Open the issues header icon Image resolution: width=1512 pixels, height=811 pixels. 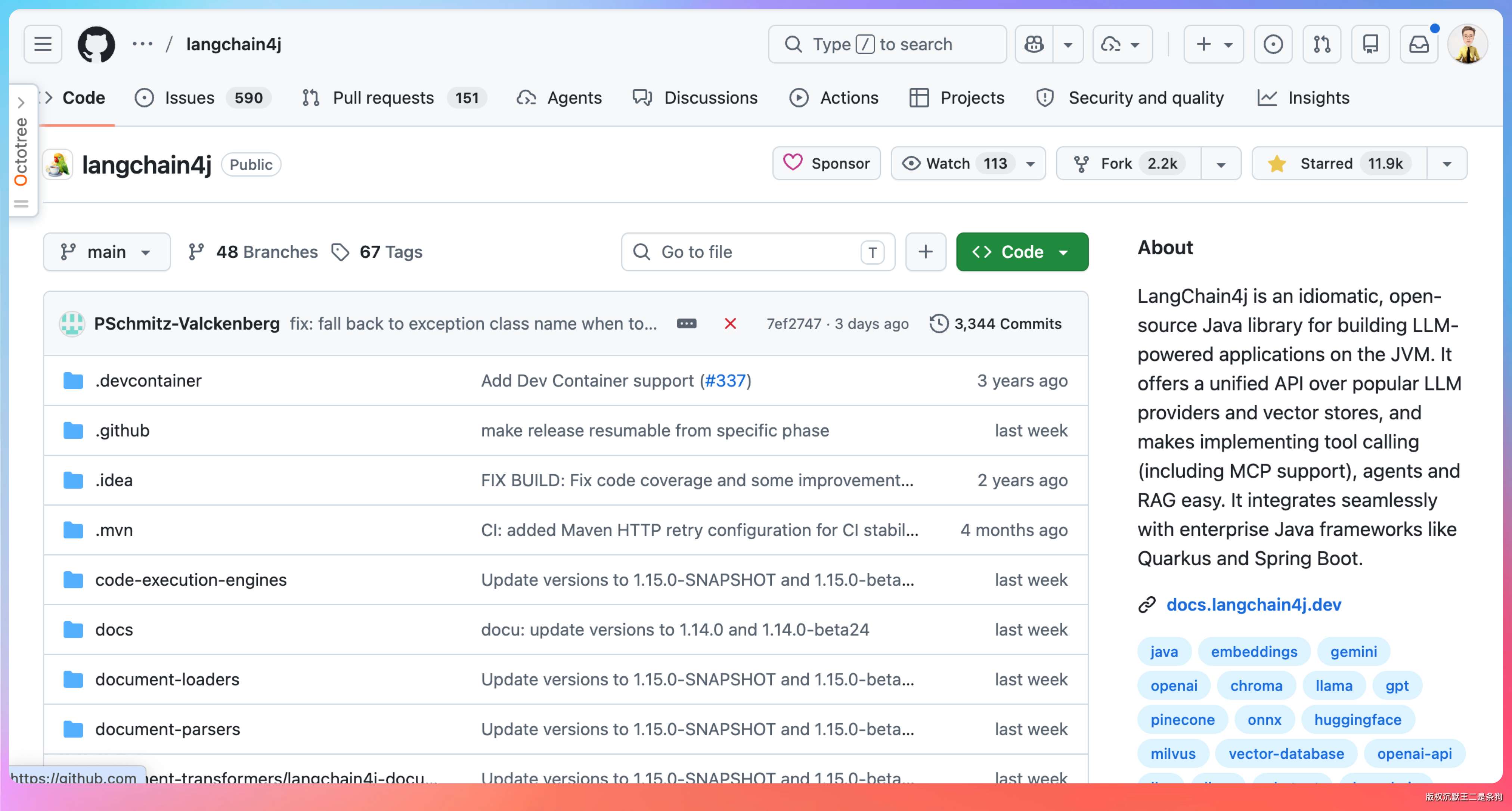1273,44
